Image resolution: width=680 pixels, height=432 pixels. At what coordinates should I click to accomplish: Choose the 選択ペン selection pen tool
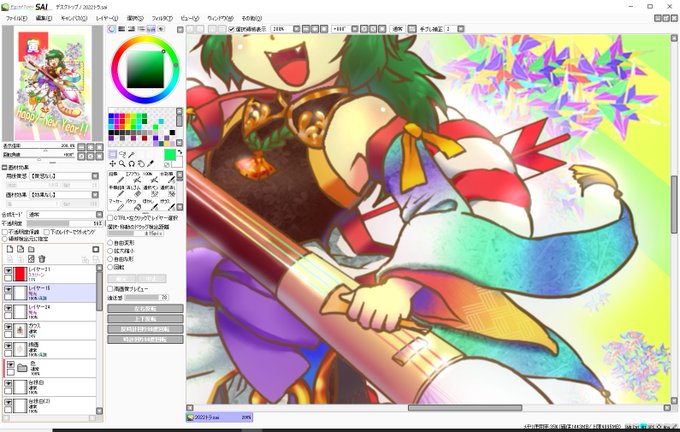pyautogui.click(x=150, y=191)
